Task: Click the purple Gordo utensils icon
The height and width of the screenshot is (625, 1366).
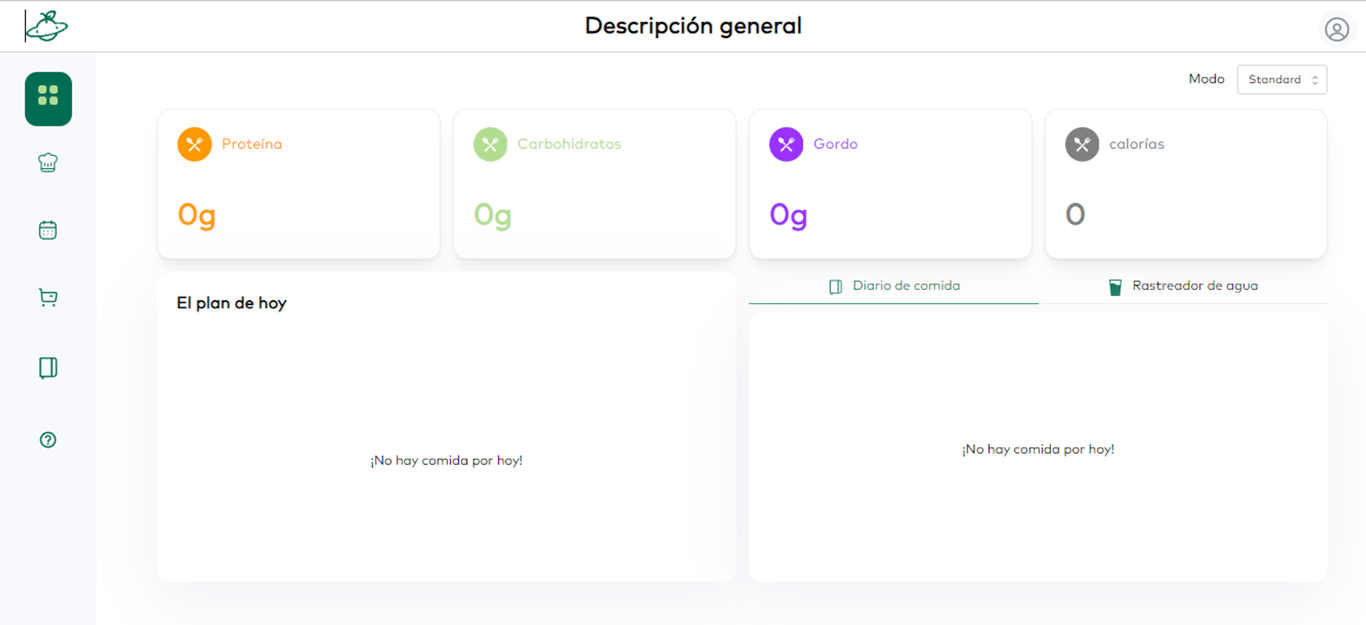Action: point(786,144)
